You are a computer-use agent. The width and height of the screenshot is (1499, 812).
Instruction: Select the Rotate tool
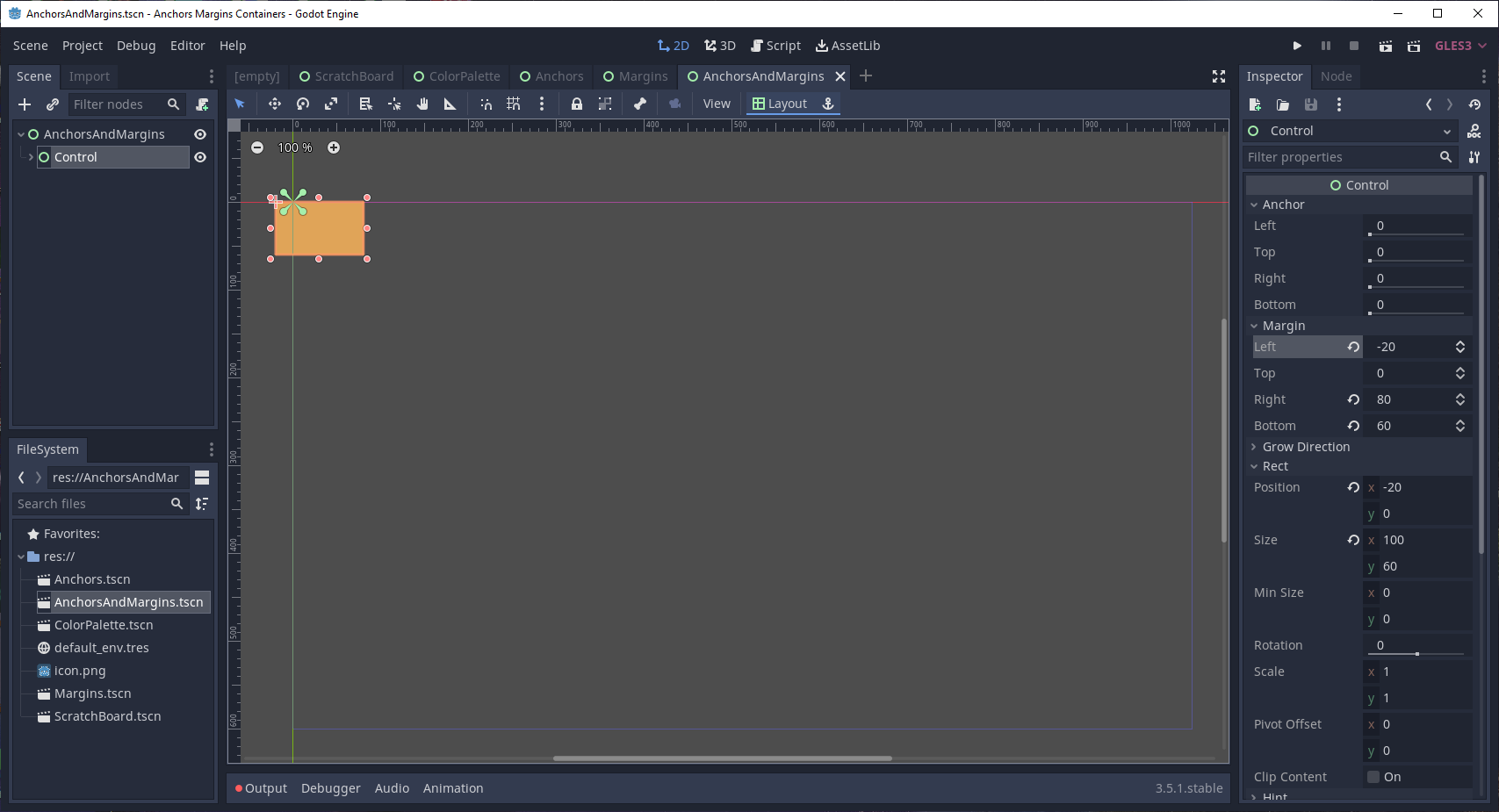[303, 104]
